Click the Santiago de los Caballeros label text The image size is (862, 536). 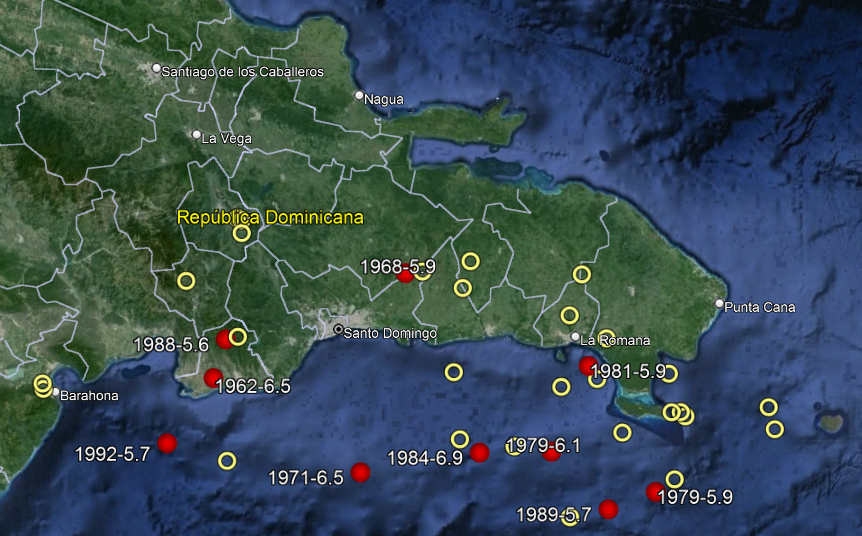242,72
